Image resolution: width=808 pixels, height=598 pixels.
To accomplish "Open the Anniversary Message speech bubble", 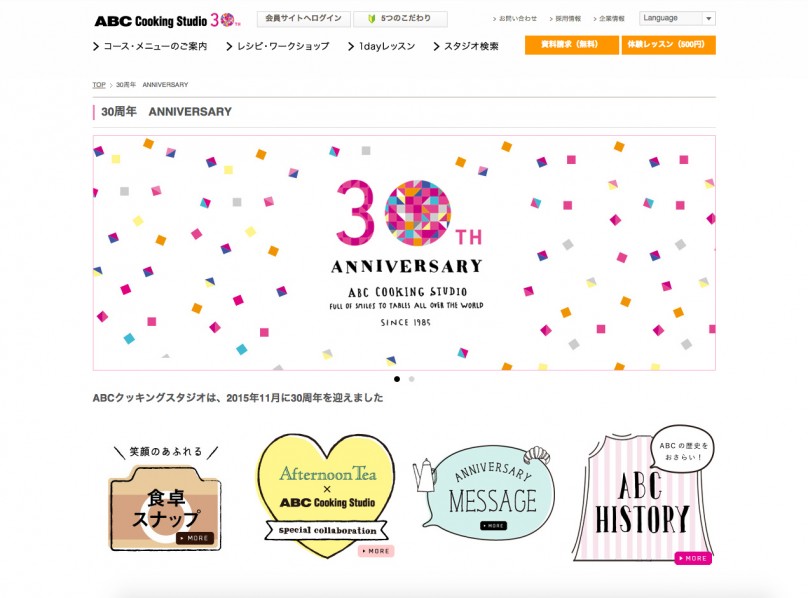I will [x=484, y=492].
